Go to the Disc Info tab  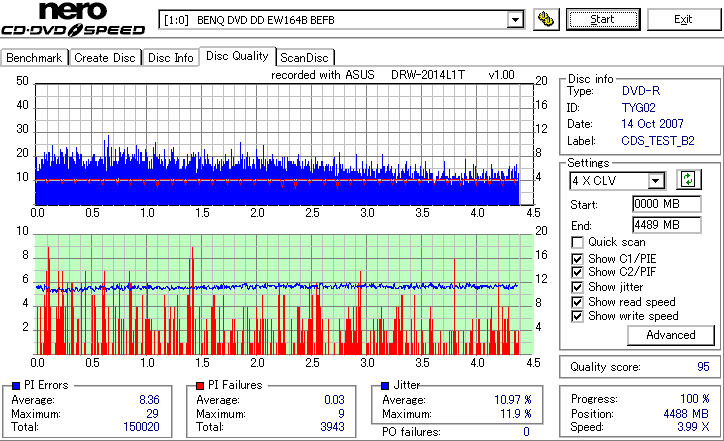(170, 58)
